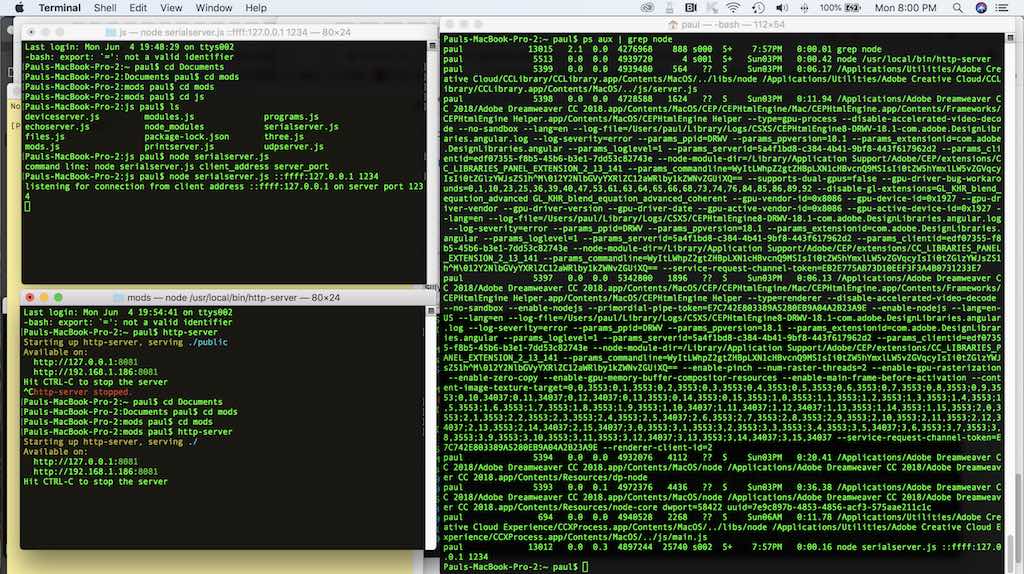The width and height of the screenshot is (1024, 574).
Task: Click 'udpserver.js' in the ls output
Action: pos(293,146)
